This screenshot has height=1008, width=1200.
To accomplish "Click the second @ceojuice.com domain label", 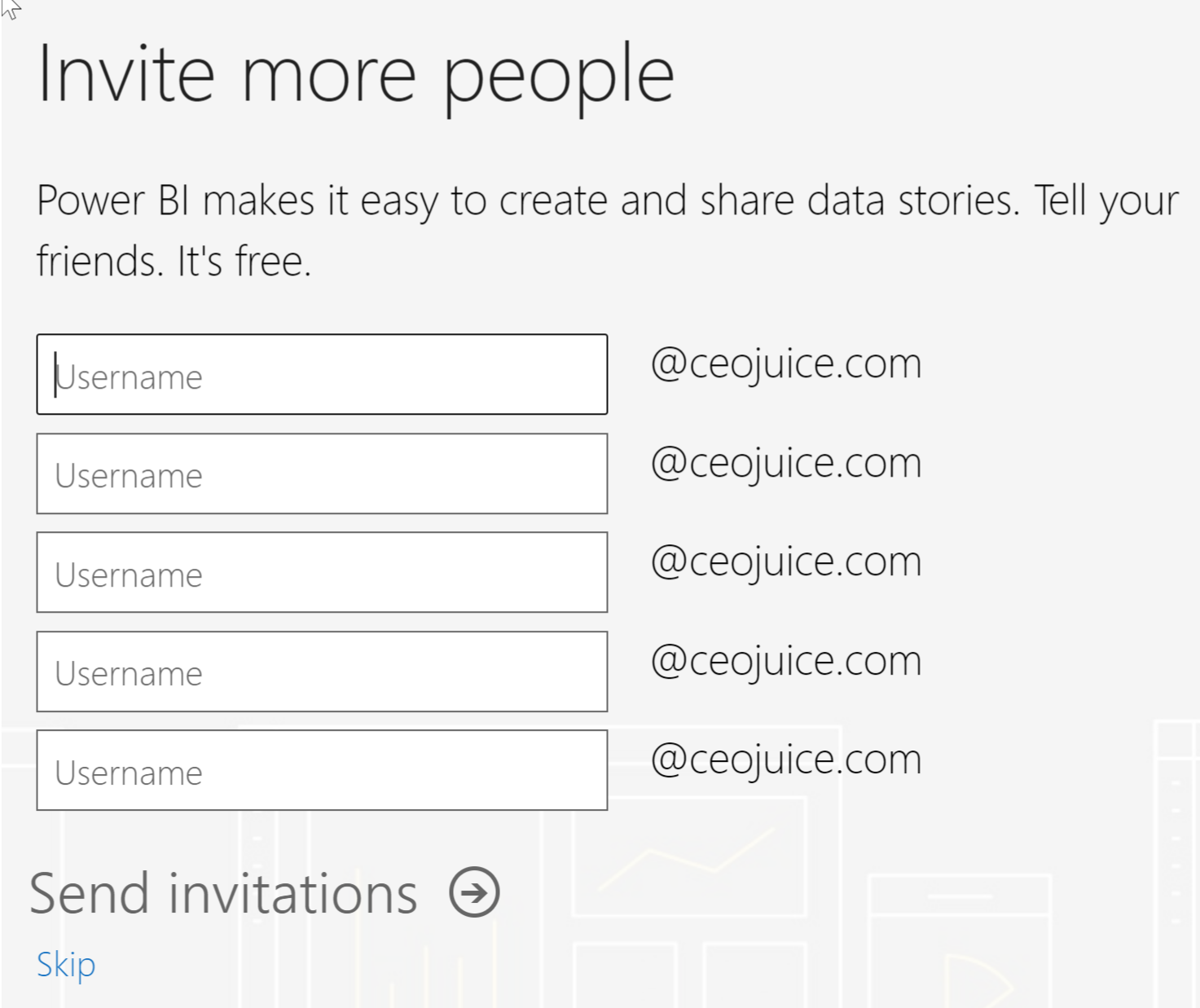I will coord(786,464).
